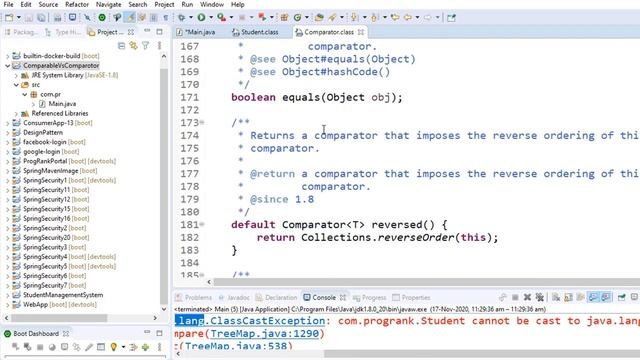Expand the JRE System Library node
This screenshot has width=640, height=360.
coord(16,76)
